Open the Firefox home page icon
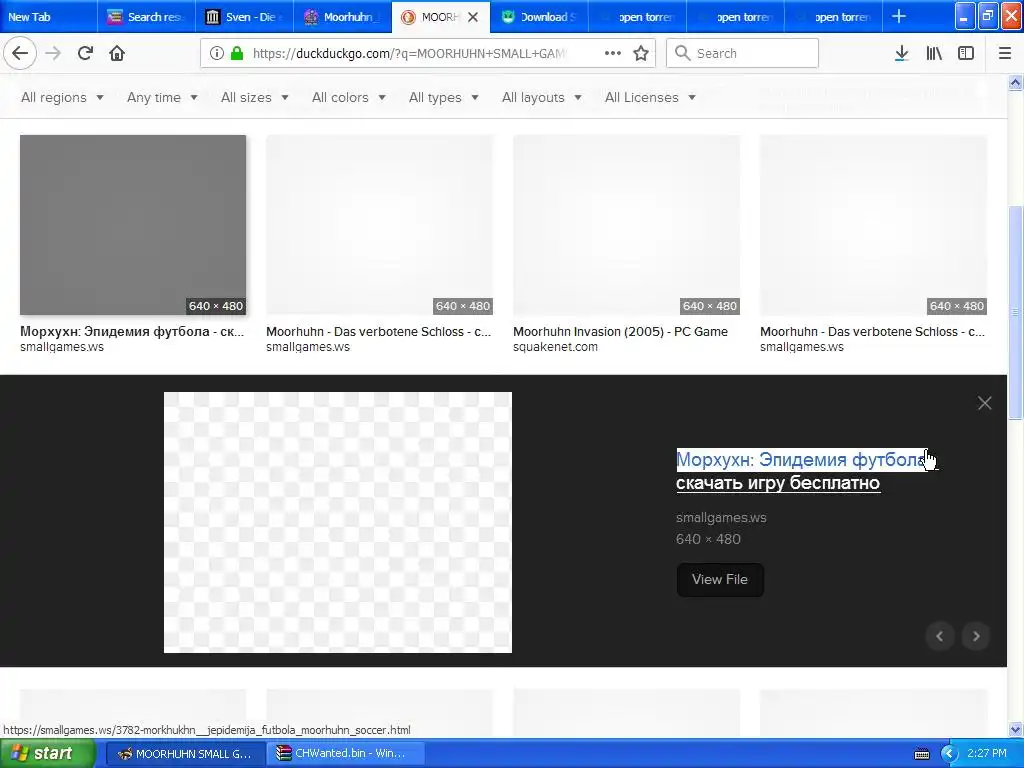The height and width of the screenshot is (768, 1024). 117,53
